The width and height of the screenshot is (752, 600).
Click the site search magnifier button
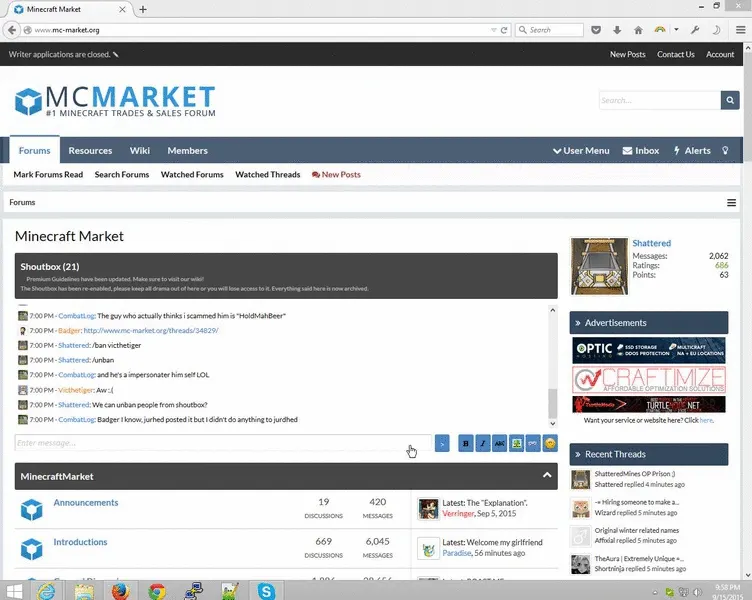click(729, 100)
